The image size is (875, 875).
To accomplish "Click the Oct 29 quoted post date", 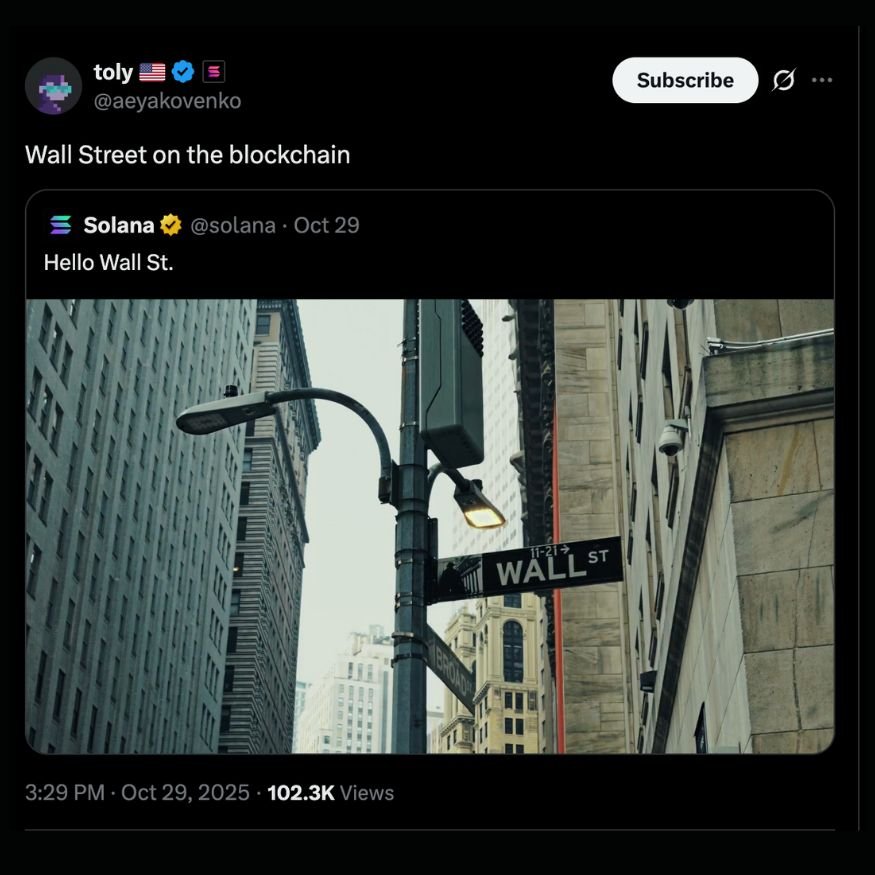I will 326,225.
